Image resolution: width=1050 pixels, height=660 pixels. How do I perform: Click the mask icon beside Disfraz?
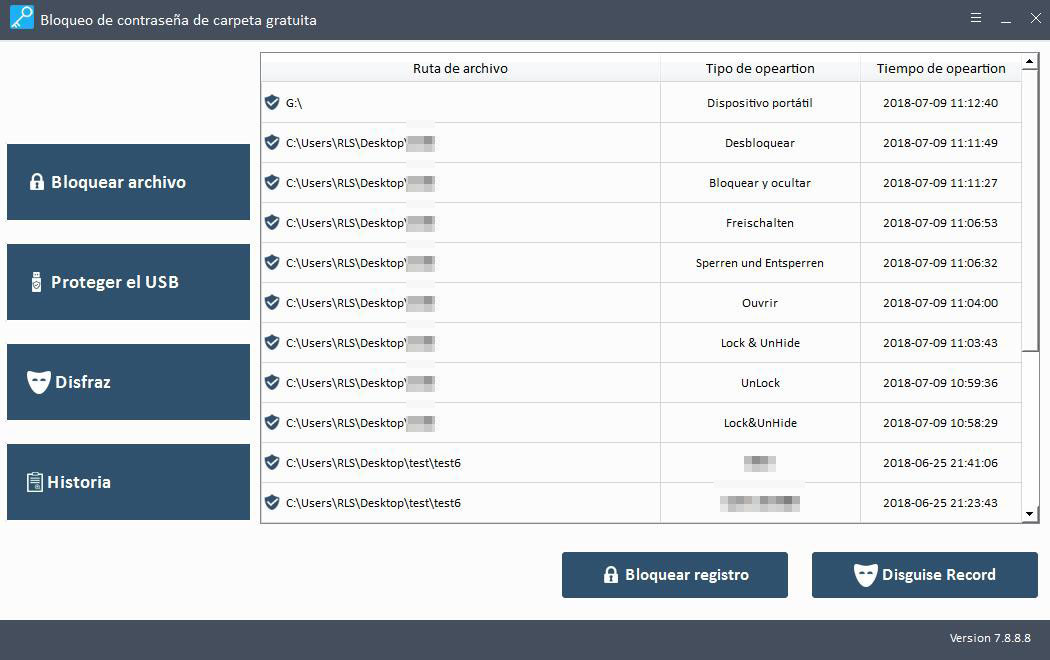(x=38, y=382)
